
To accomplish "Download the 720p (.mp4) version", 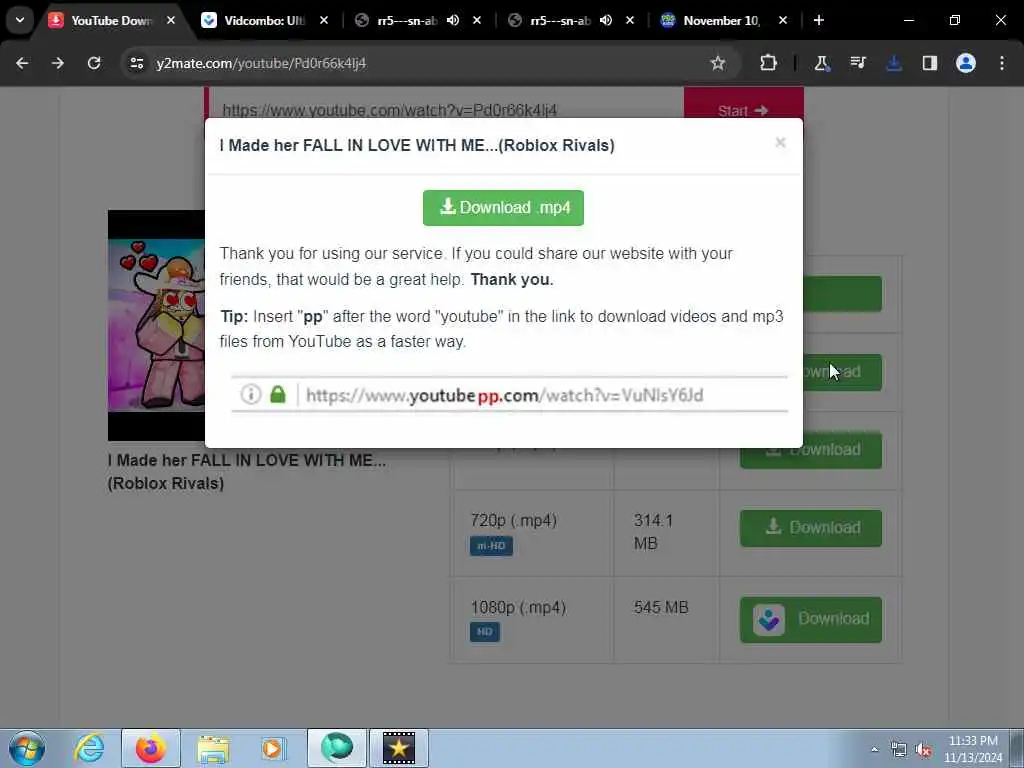I will pos(810,528).
